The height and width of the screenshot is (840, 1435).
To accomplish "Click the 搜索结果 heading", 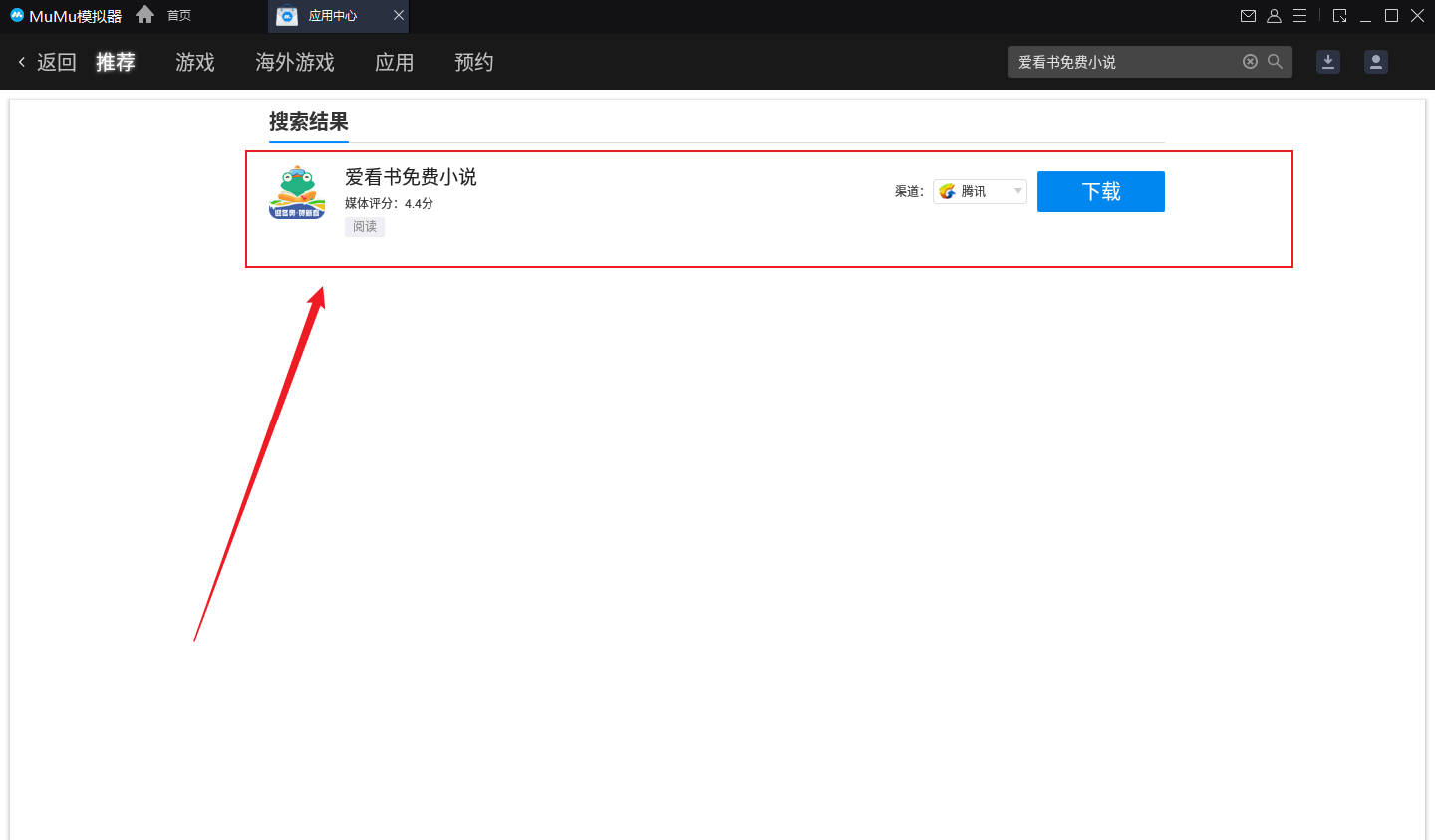I will point(309,122).
